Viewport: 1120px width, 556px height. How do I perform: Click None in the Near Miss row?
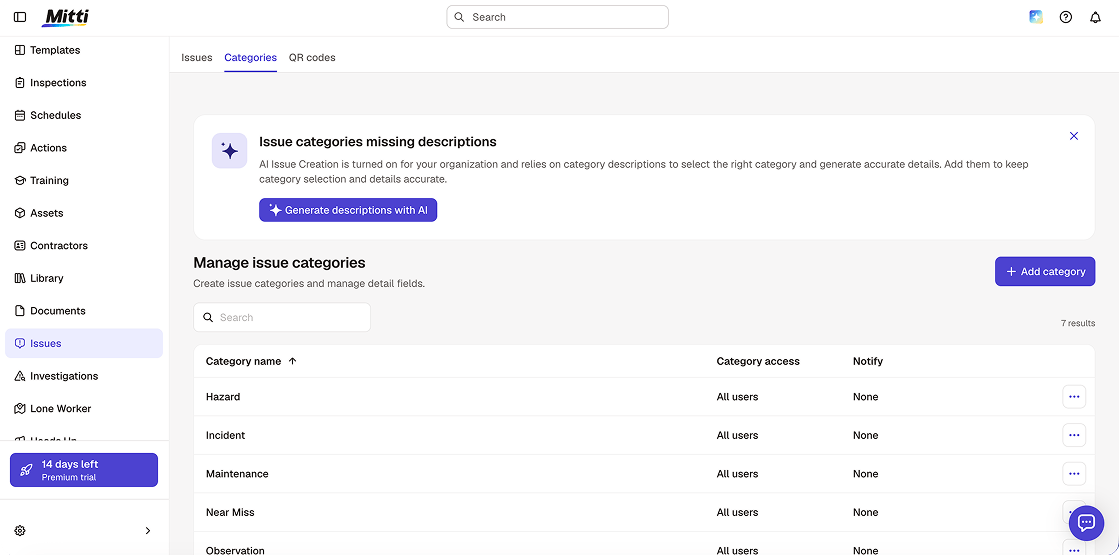[866, 512]
